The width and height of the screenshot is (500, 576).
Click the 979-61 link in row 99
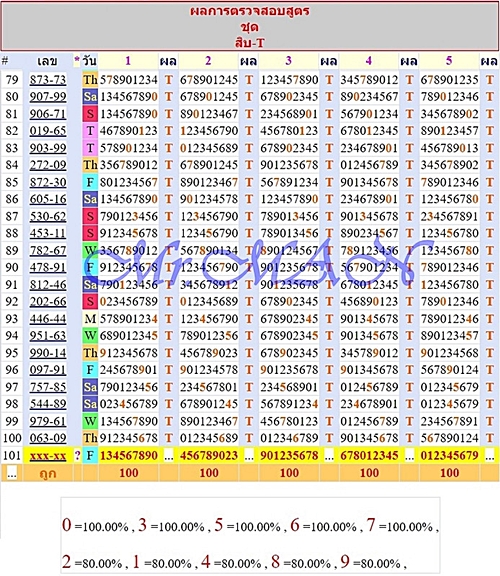pyautogui.click(x=48, y=421)
